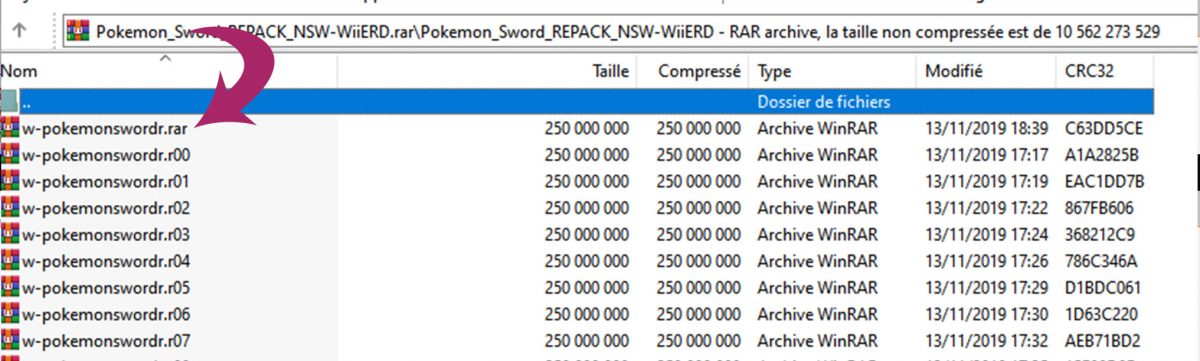Click modified date 13/11/2019 17:29
This screenshot has width=1200, height=361.
pyautogui.click(x=986, y=288)
